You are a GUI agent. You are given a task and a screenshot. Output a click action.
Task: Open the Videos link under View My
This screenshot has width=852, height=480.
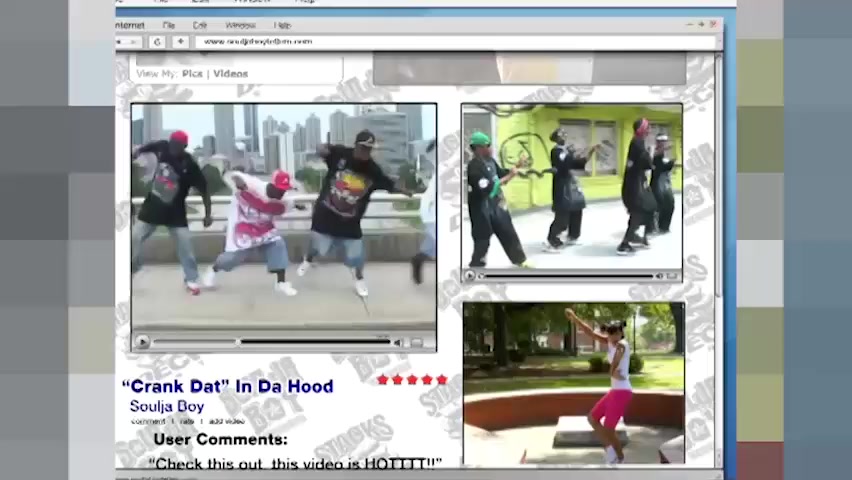point(230,74)
